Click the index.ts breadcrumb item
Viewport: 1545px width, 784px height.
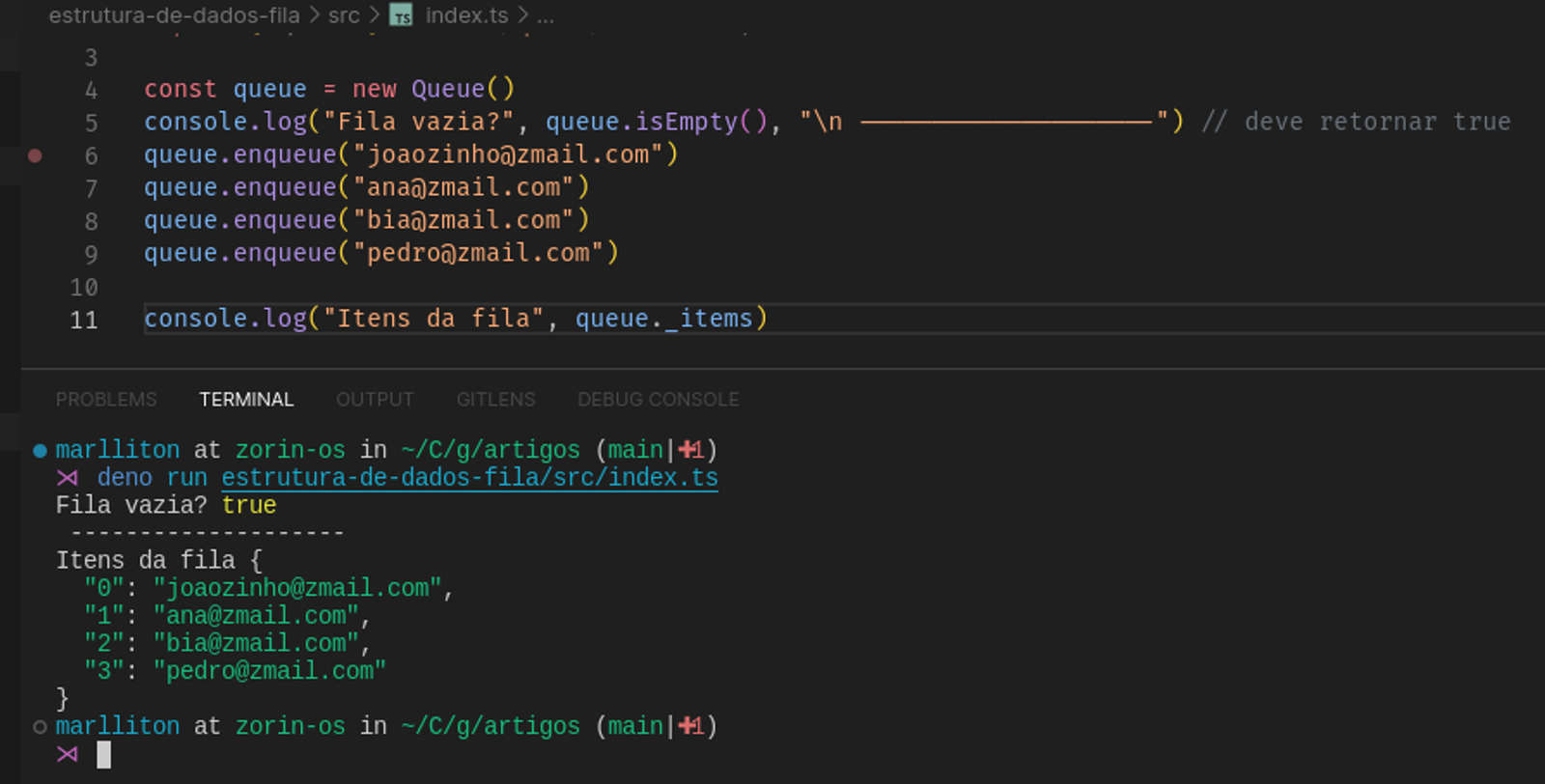[466, 15]
